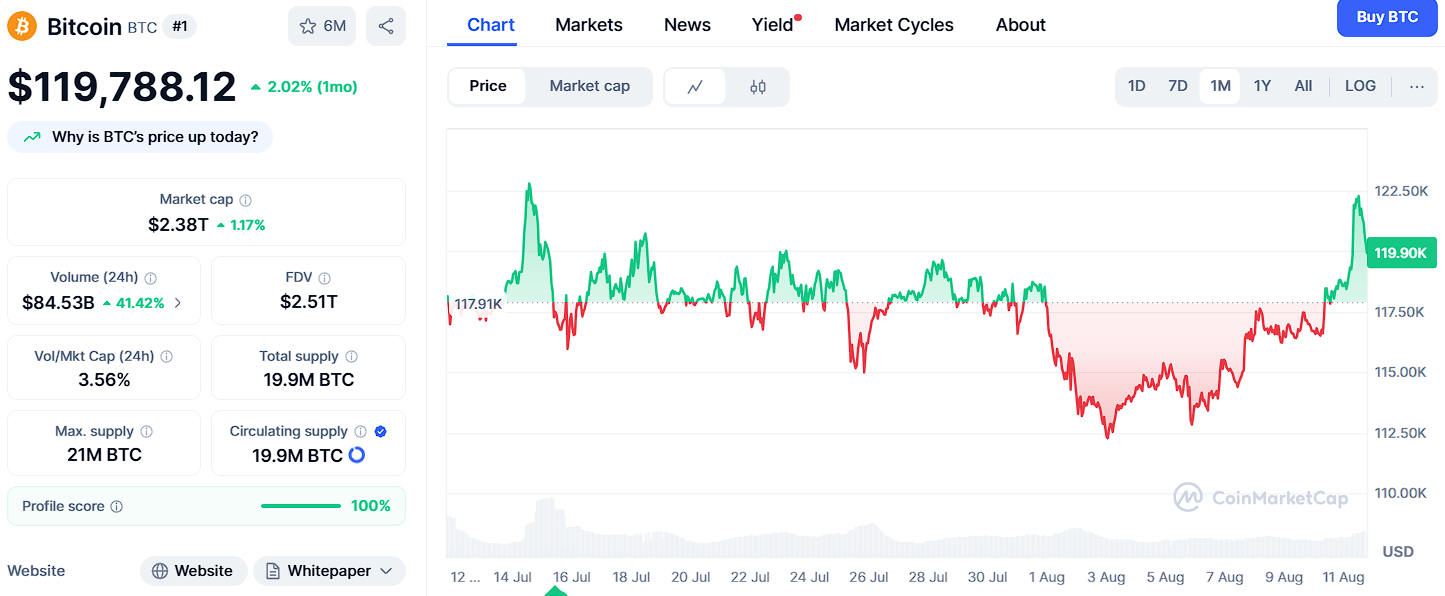Open the chart more options ellipsis
The width and height of the screenshot is (1445, 596).
coord(1417,86)
